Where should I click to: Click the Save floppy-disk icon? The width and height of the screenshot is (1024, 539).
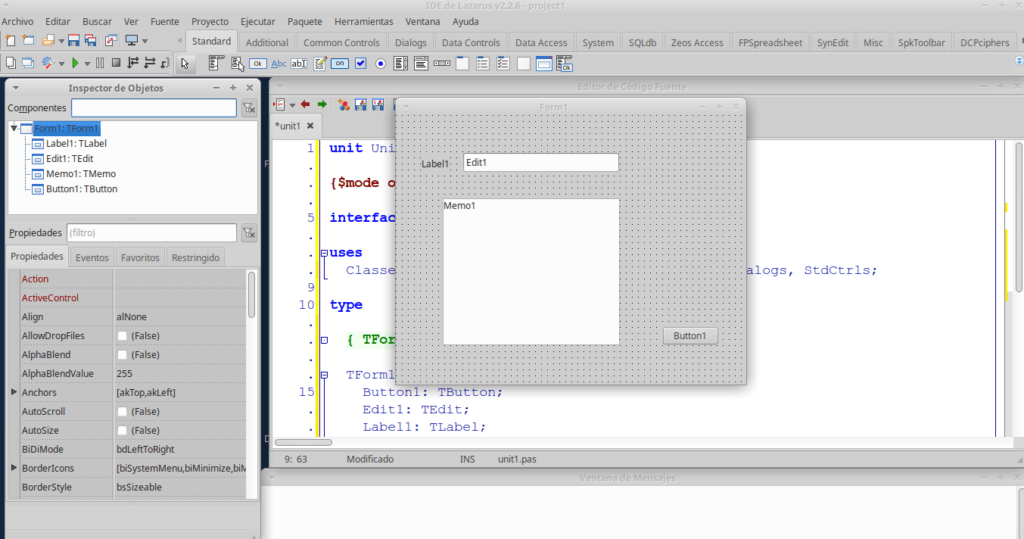click(73, 41)
